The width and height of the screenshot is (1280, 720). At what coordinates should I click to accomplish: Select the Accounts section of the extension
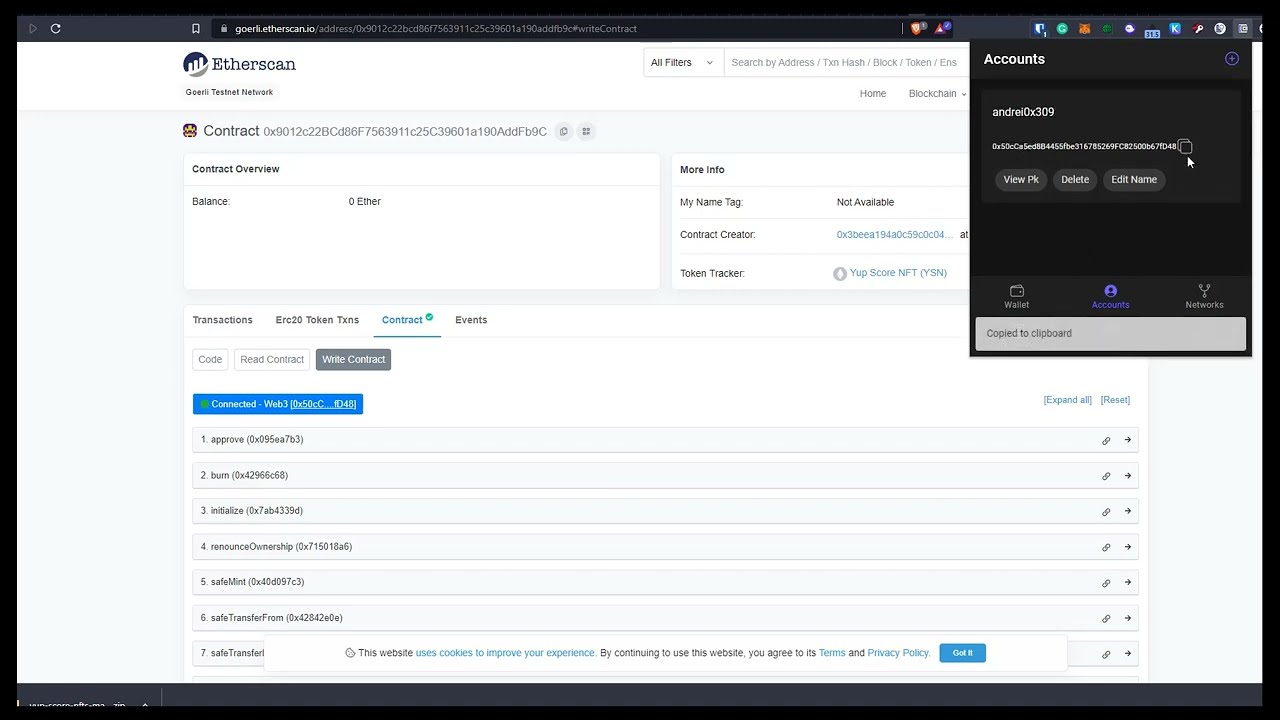pos(1110,296)
